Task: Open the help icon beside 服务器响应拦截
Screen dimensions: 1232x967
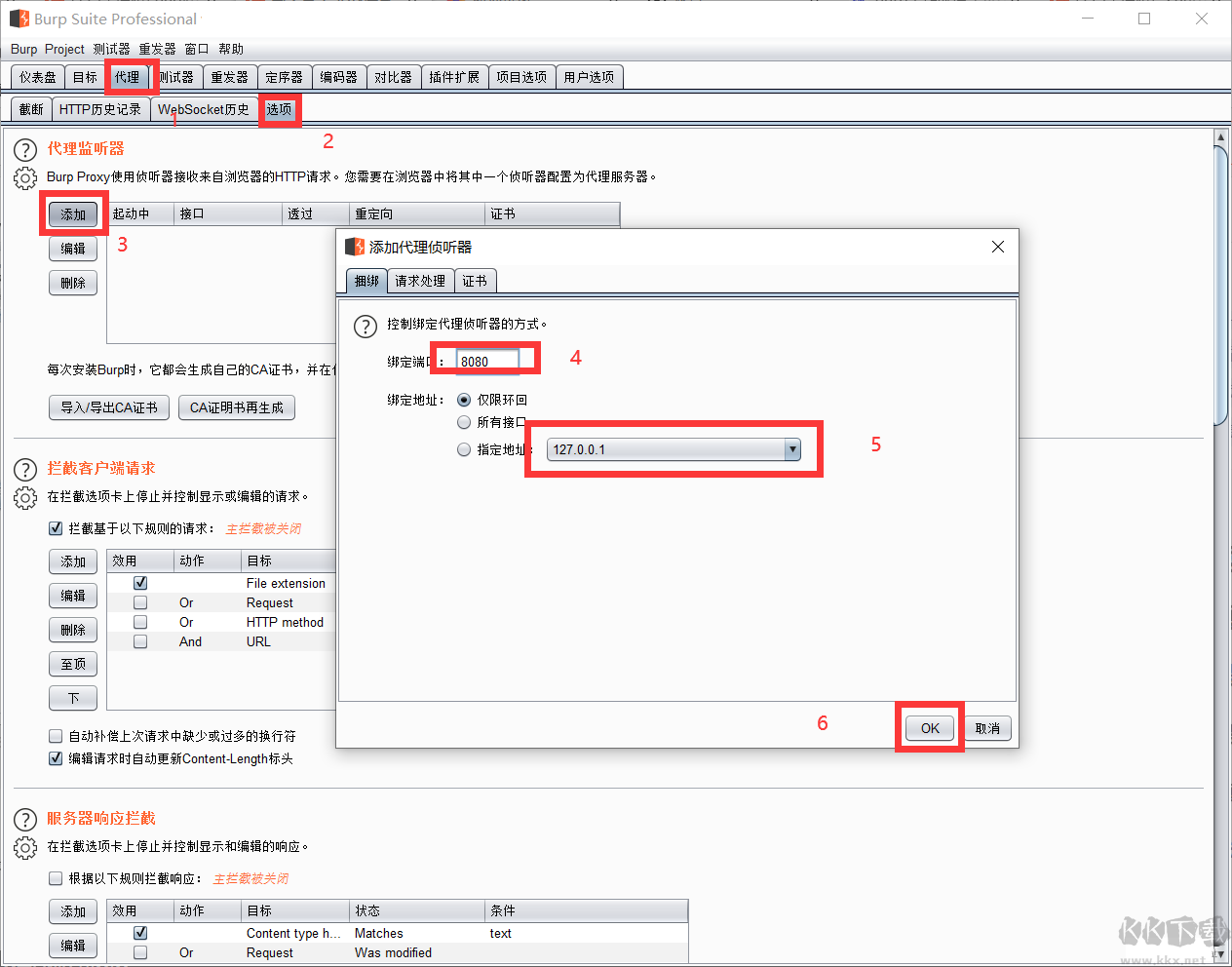Action: point(24,820)
